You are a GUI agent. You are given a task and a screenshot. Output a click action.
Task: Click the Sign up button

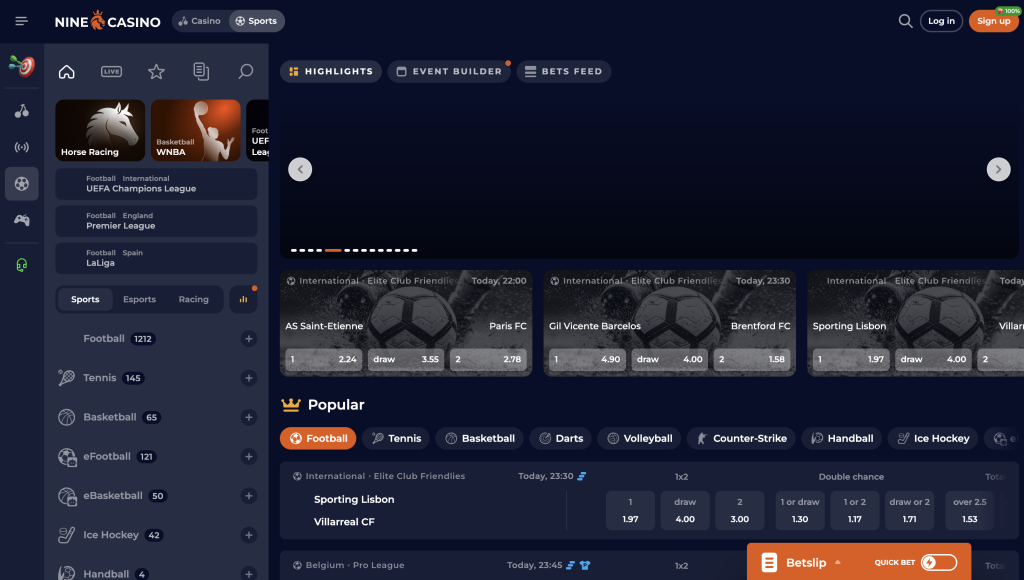pyautogui.click(x=993, y=21)
